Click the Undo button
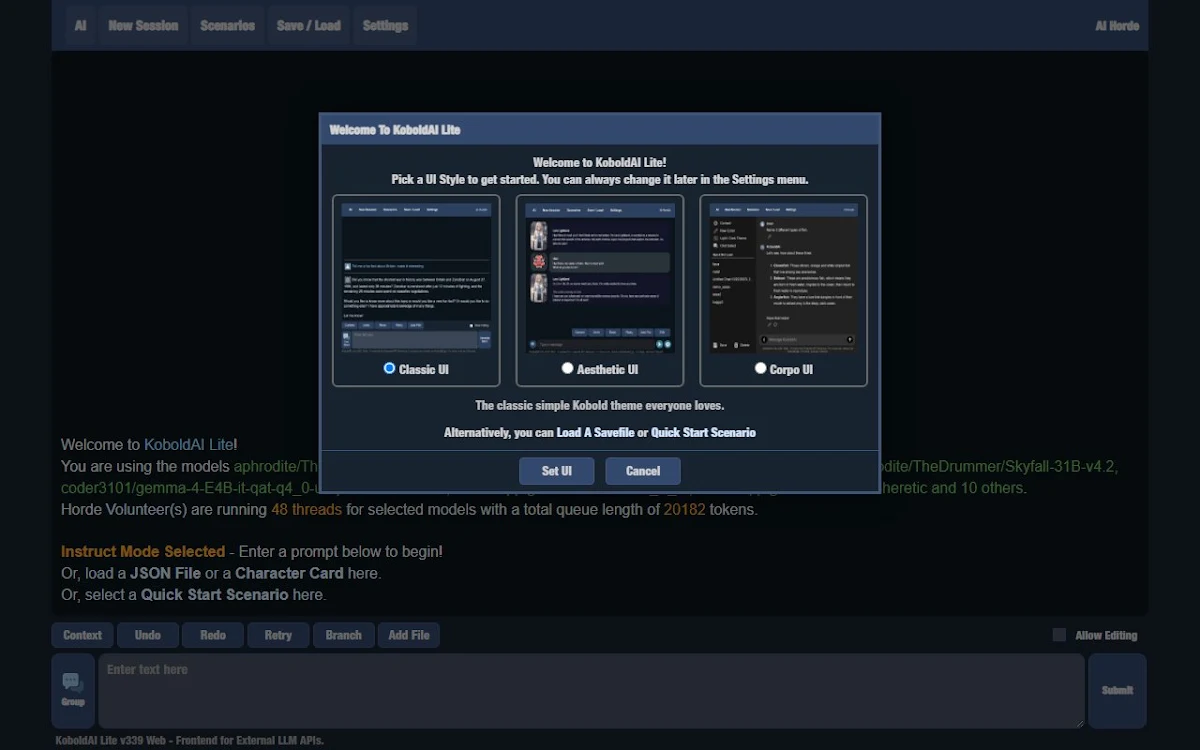The height and width of the screenshot is (750, 1200). click(x=148, y=635)
